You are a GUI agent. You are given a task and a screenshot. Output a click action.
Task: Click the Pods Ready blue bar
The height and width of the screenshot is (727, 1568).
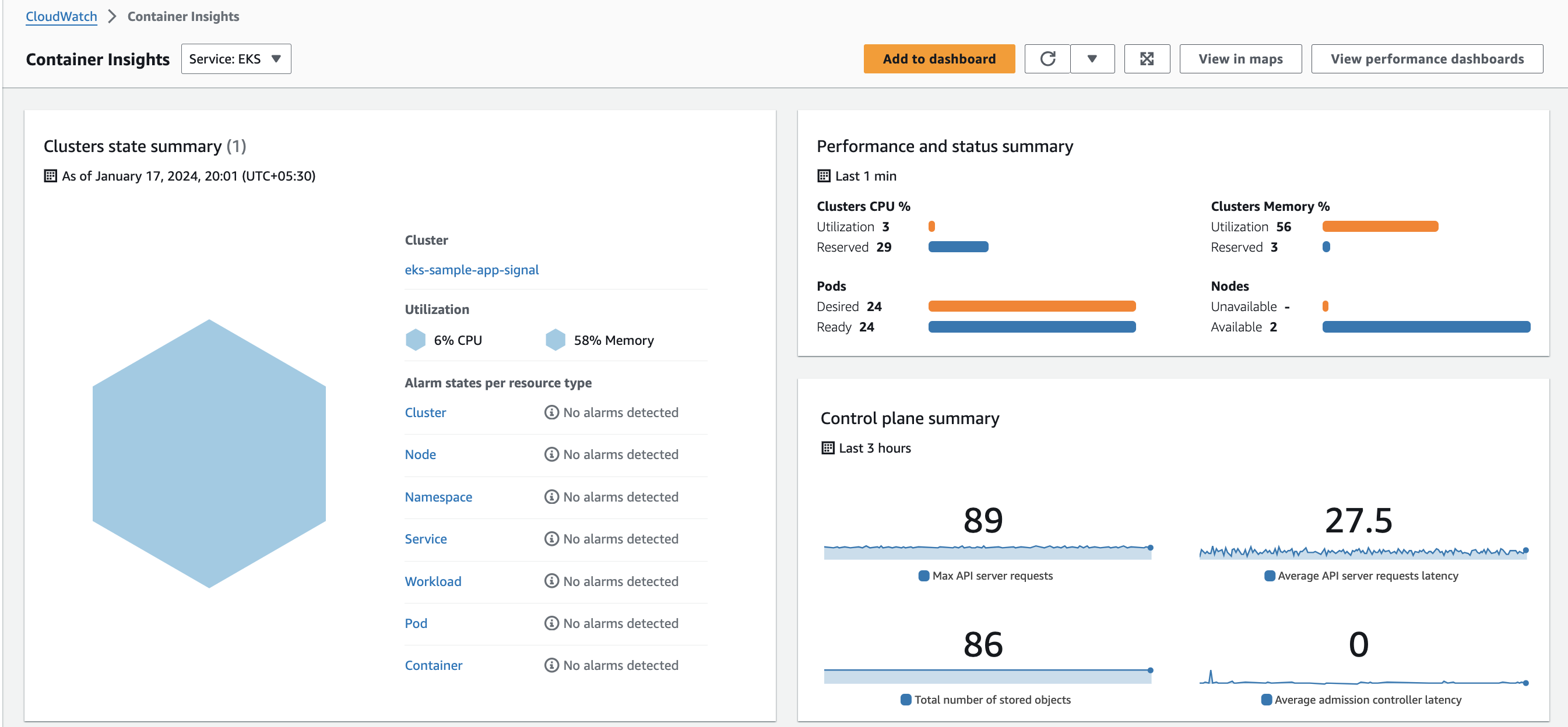1032,327
